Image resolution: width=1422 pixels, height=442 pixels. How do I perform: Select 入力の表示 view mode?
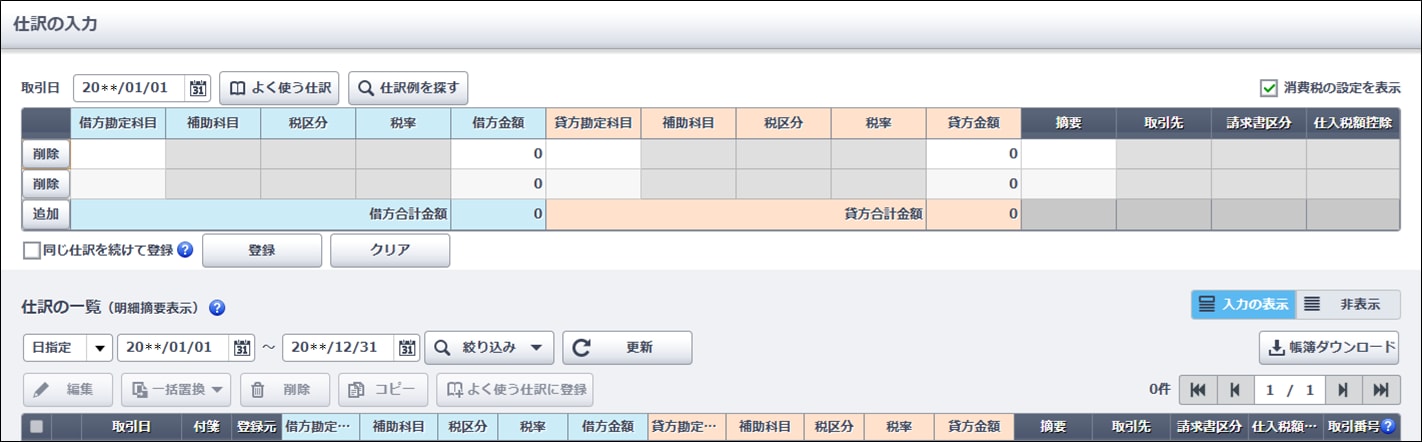(x=1243, y=304)
